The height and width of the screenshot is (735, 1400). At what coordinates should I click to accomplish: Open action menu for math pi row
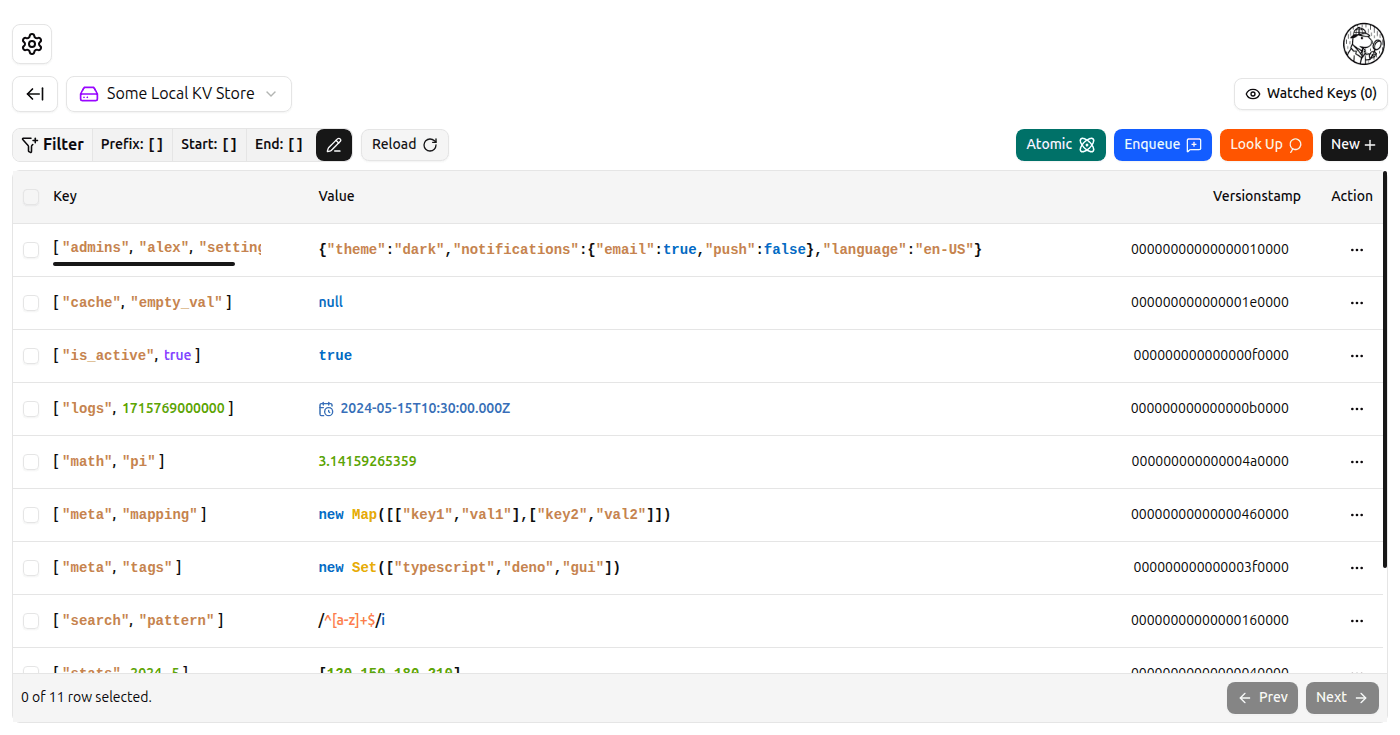[1357, 462]
